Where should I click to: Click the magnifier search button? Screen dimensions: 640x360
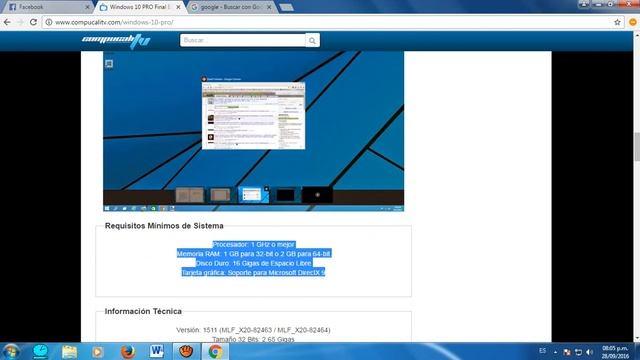312,40
